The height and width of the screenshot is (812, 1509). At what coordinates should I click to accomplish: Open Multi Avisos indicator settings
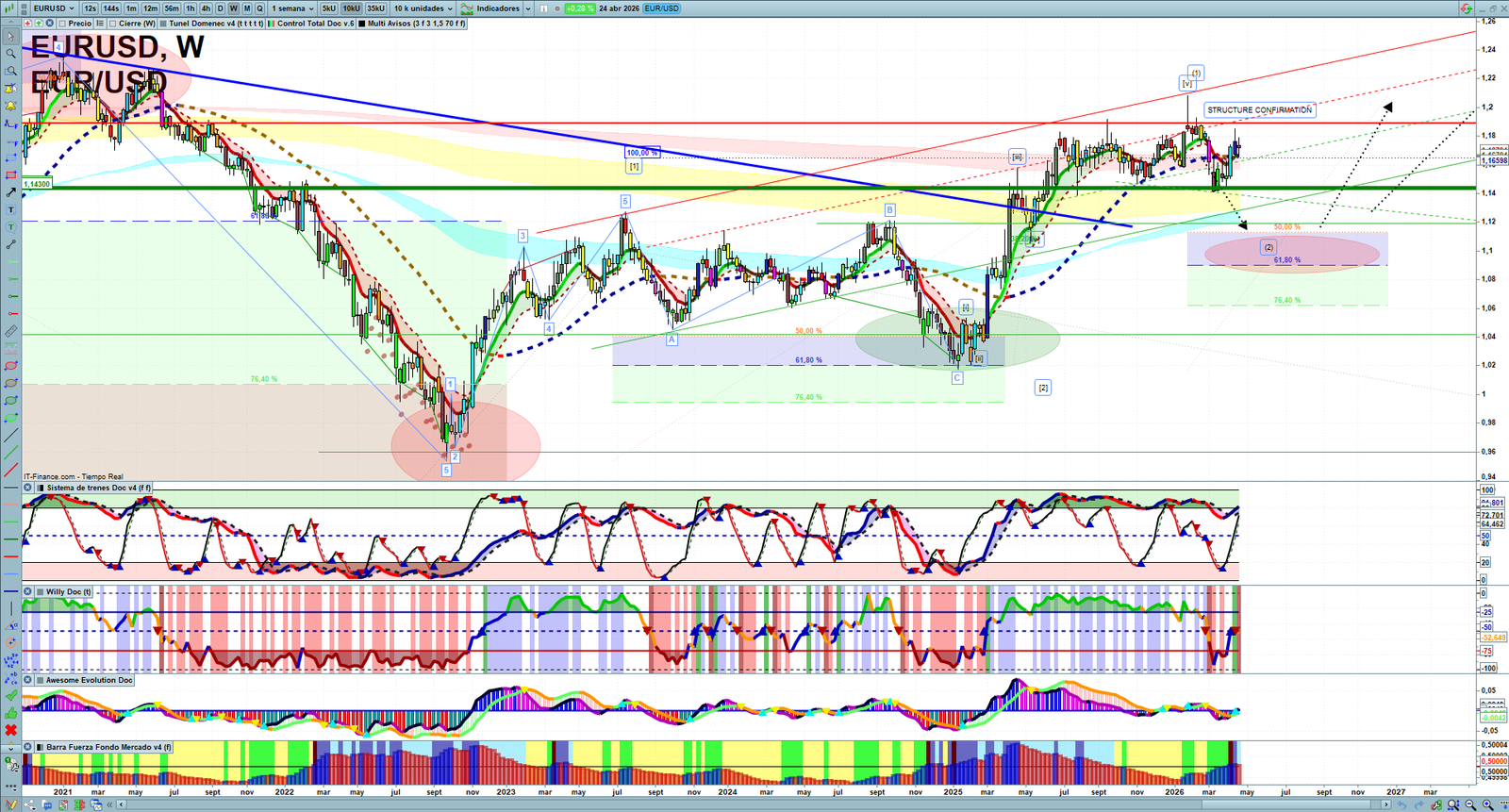tap(413, 24)
